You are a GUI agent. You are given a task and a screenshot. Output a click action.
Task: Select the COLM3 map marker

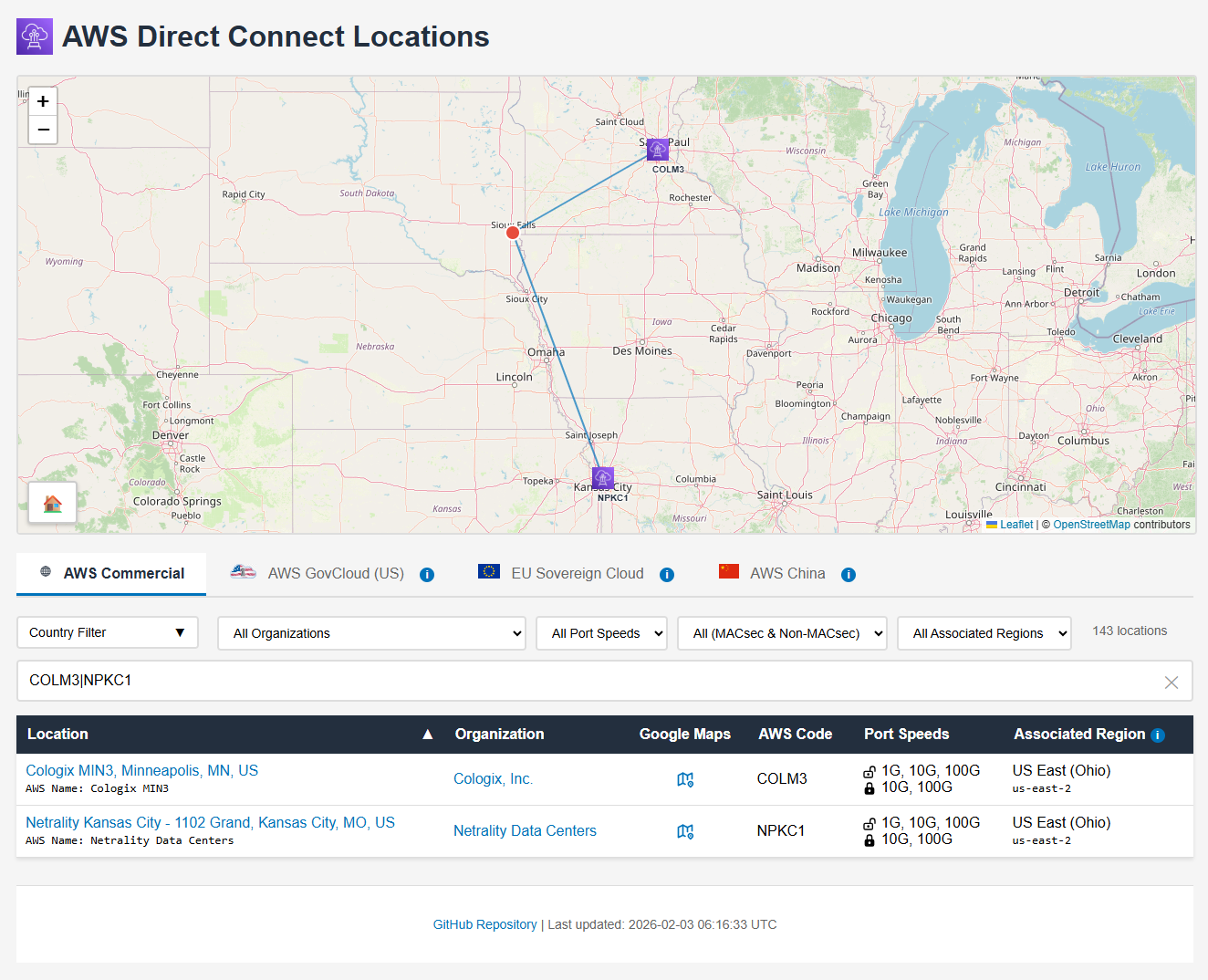pos(658,150)
